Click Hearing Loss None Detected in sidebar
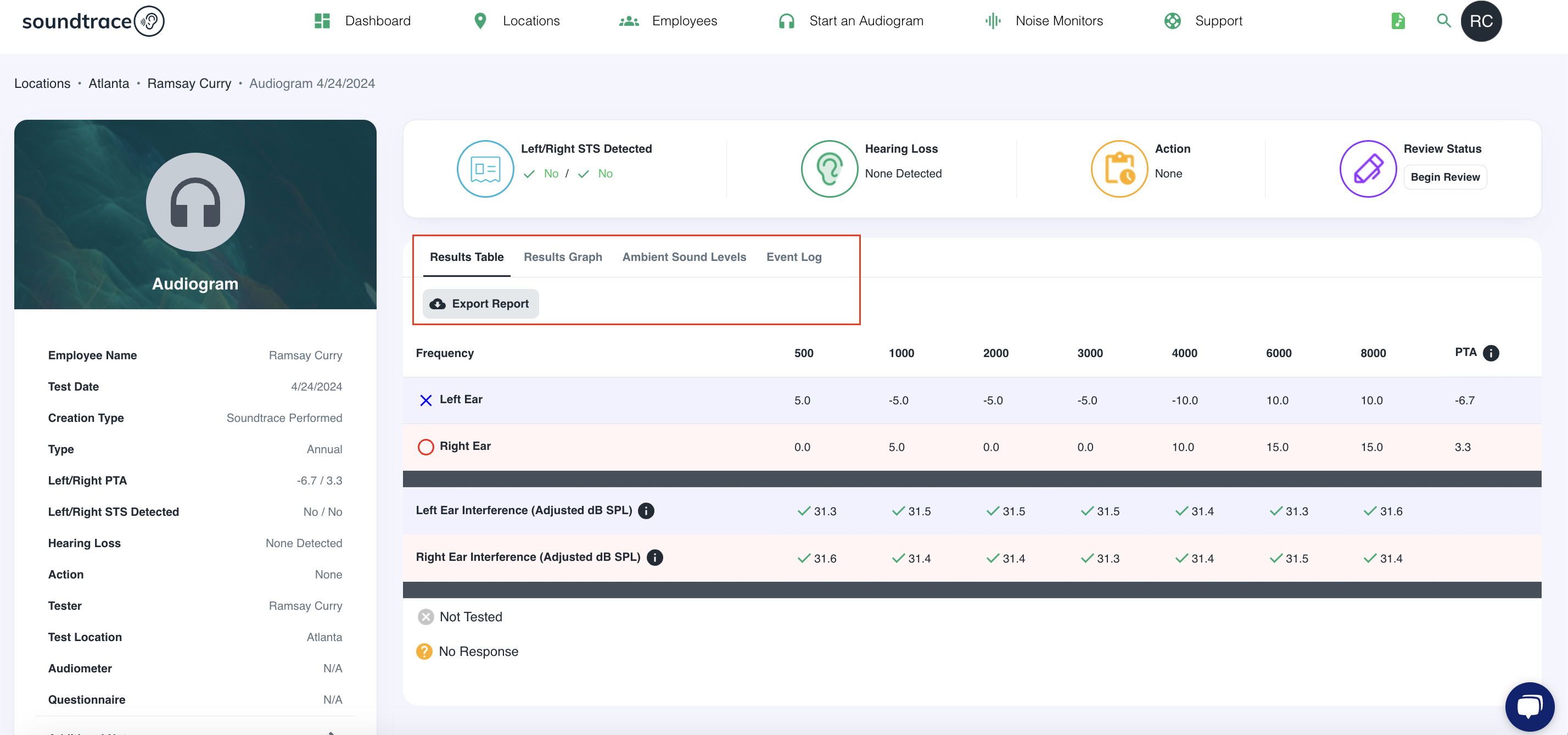 (304, 544)
